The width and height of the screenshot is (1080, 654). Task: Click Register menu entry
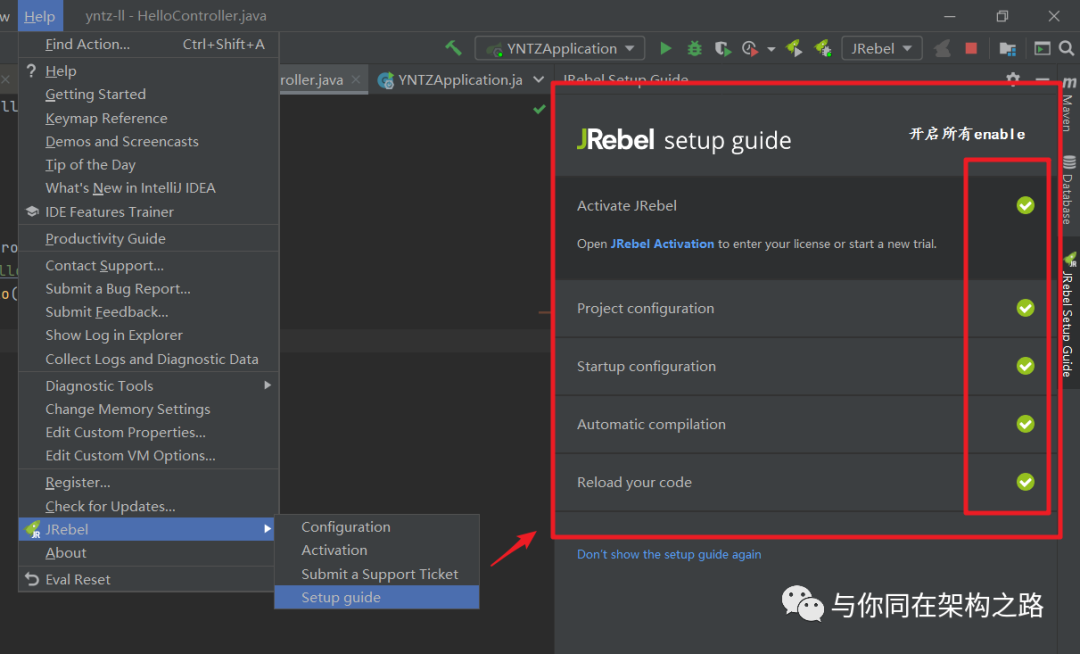pos(148,483)
